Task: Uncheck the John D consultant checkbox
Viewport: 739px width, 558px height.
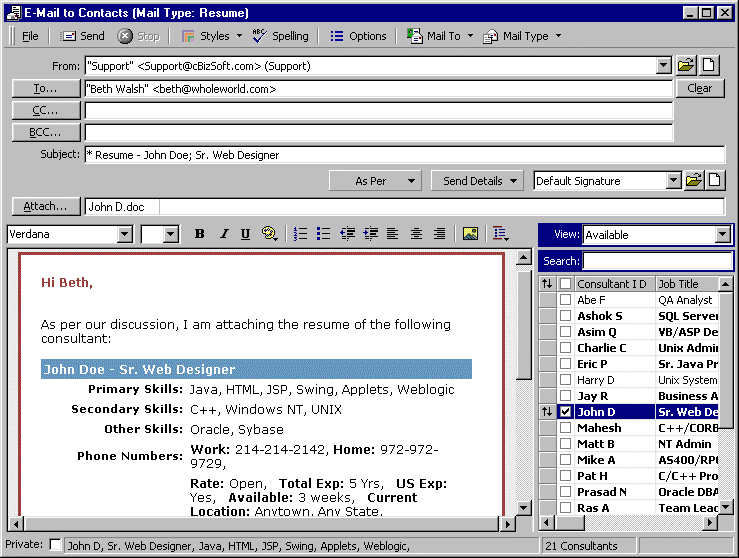Action: click(x=566, y=412)
